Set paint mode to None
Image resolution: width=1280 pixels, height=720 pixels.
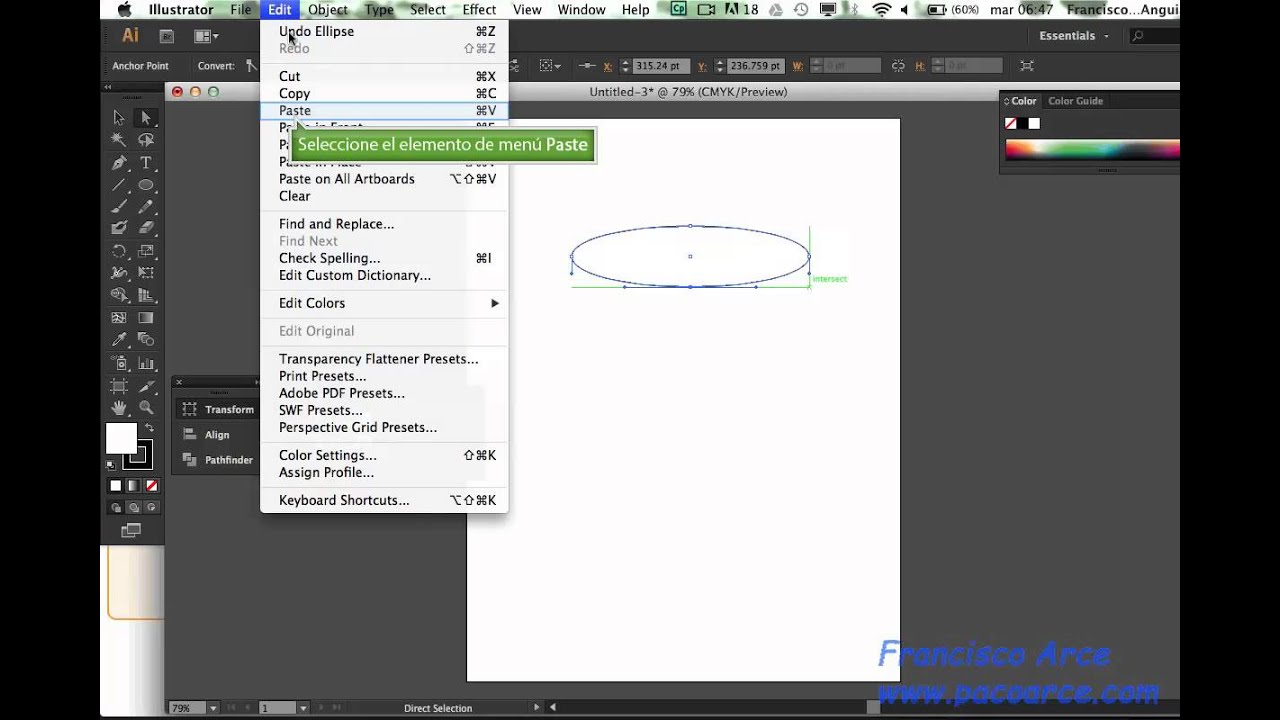click(152, 486)
